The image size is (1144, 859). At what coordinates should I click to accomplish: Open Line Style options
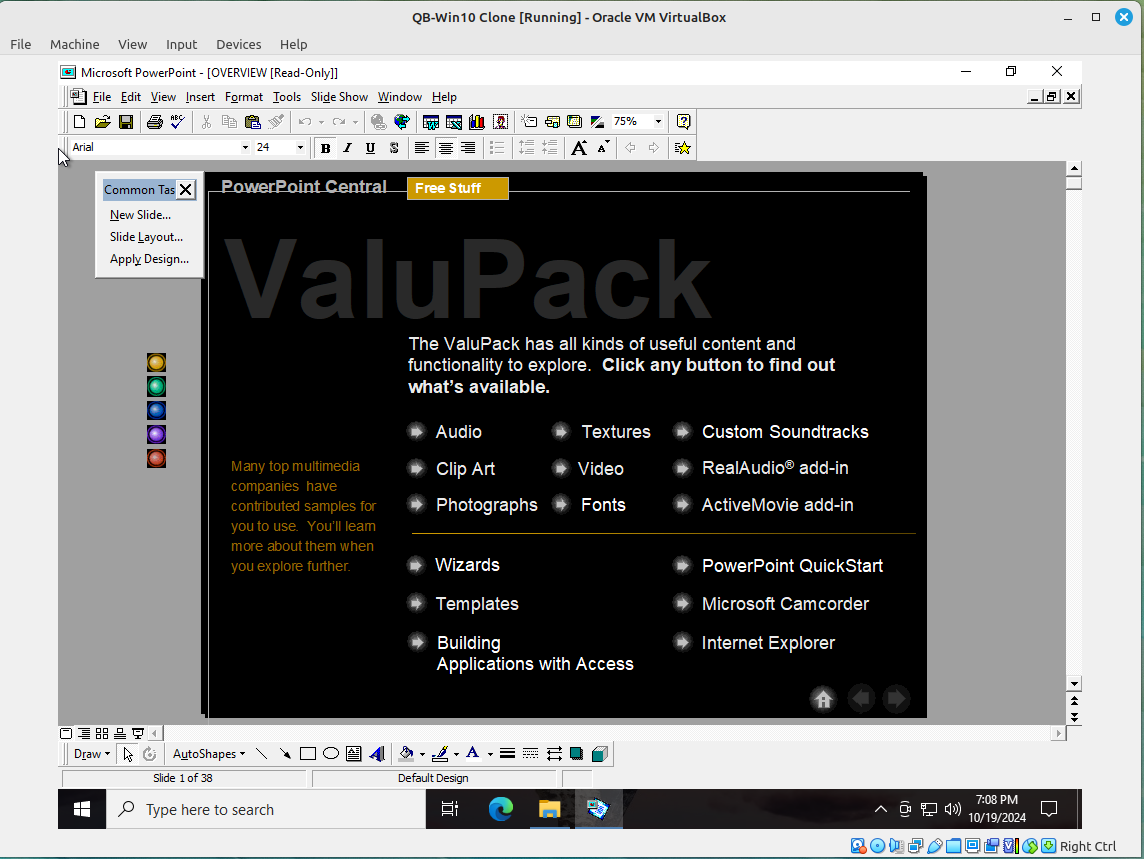pyautogui.click(x=507, y=754)
